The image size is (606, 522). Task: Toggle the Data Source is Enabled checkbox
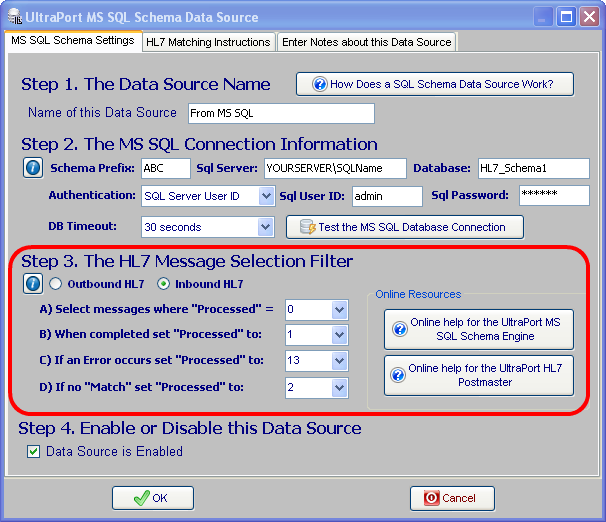(x=33, y=452)
